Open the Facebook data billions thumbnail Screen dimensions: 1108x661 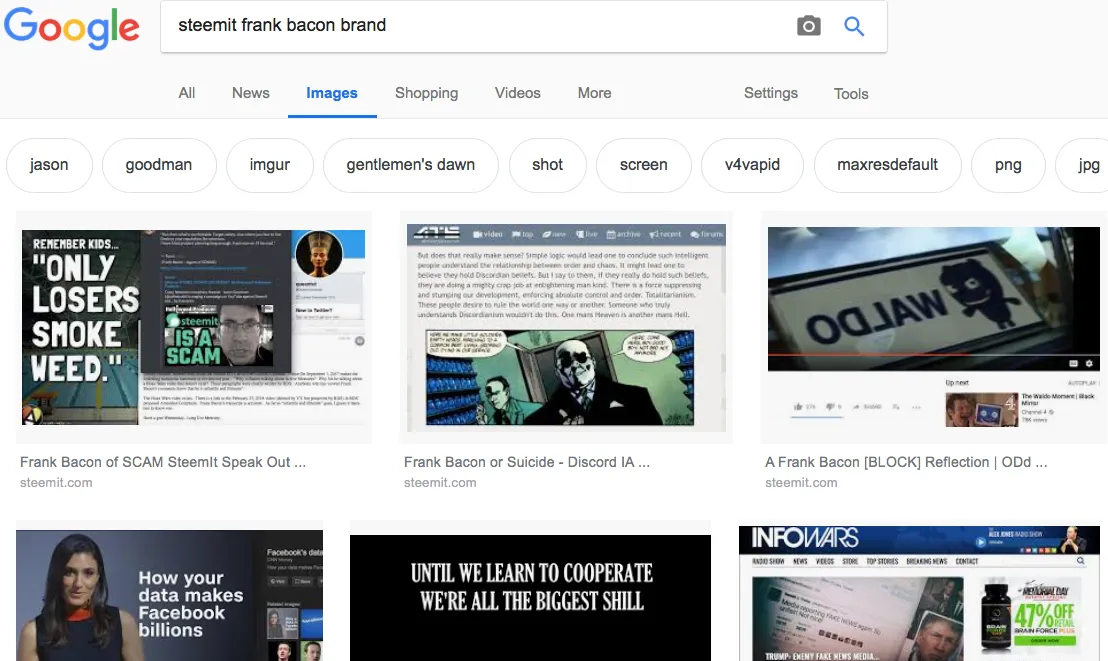coord(170,595)
